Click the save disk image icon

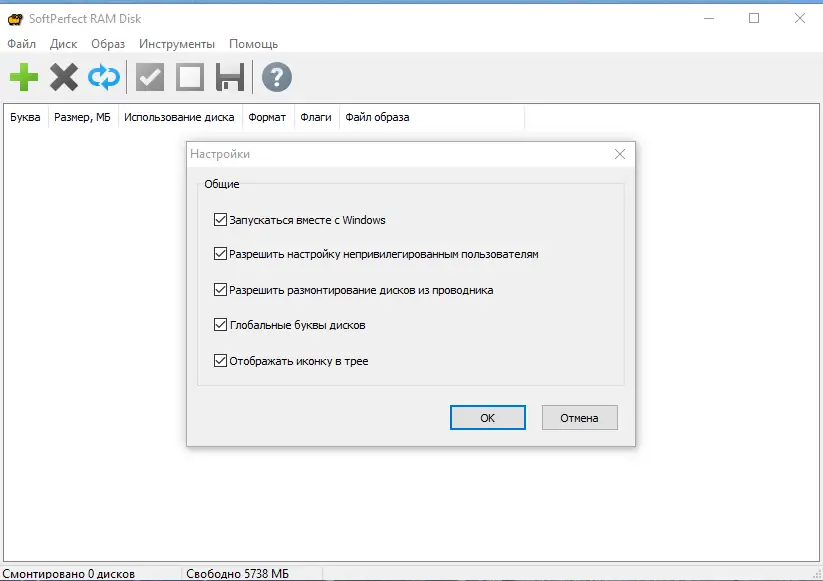(x=231, y=77)
